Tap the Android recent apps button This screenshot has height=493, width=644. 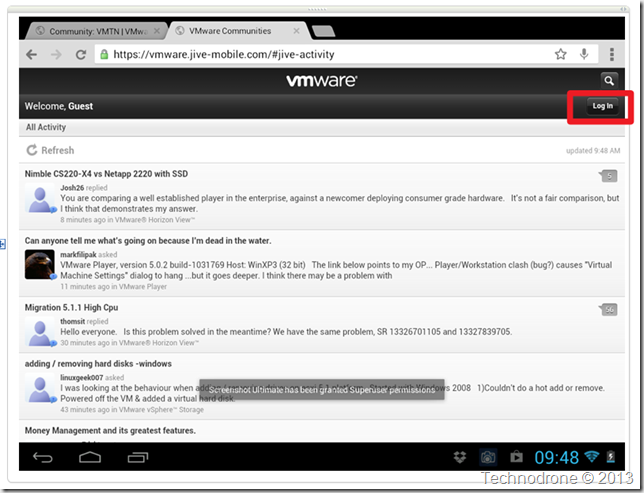point(138,457)
